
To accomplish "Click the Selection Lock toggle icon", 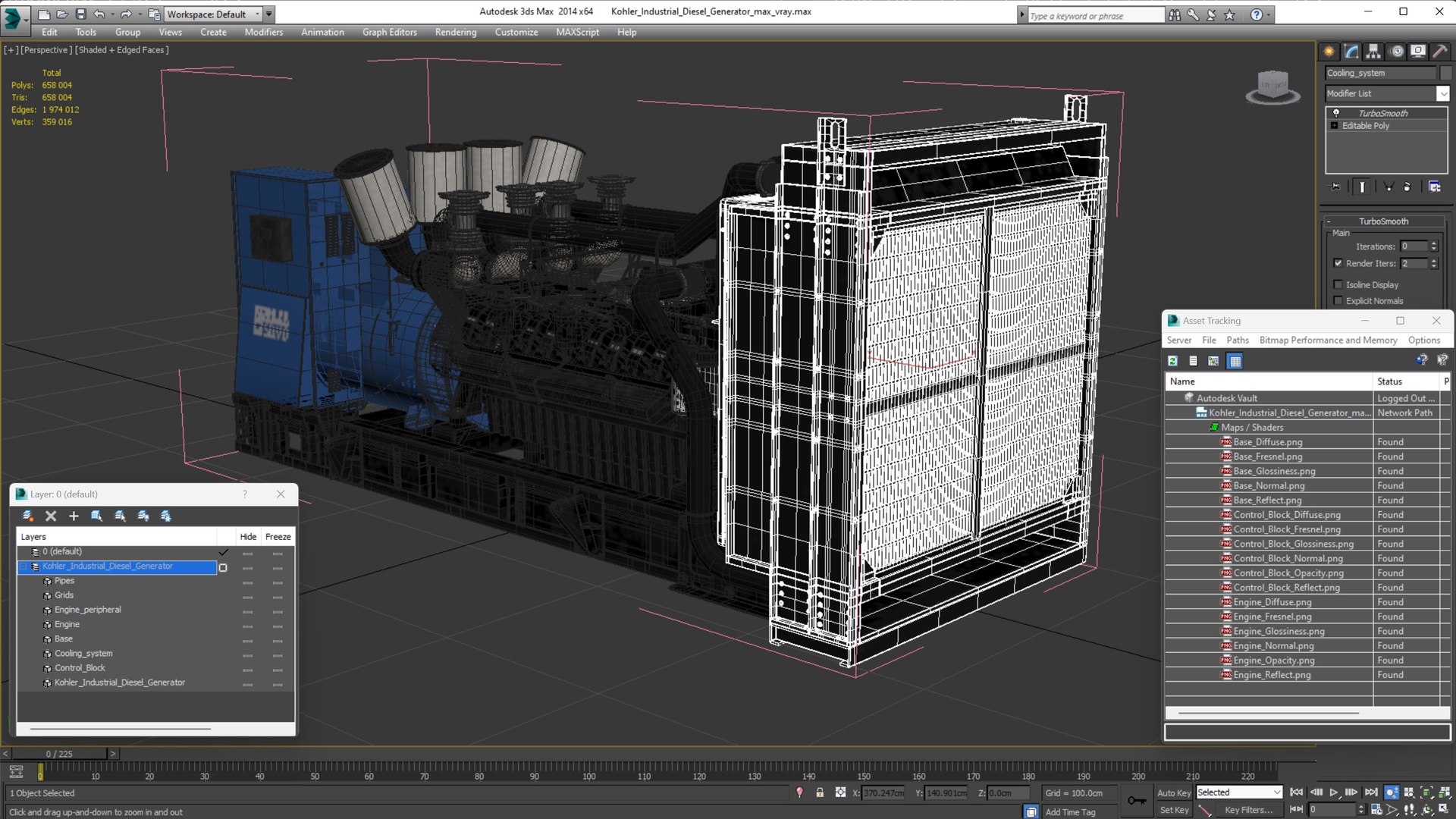I will [820, 792].
